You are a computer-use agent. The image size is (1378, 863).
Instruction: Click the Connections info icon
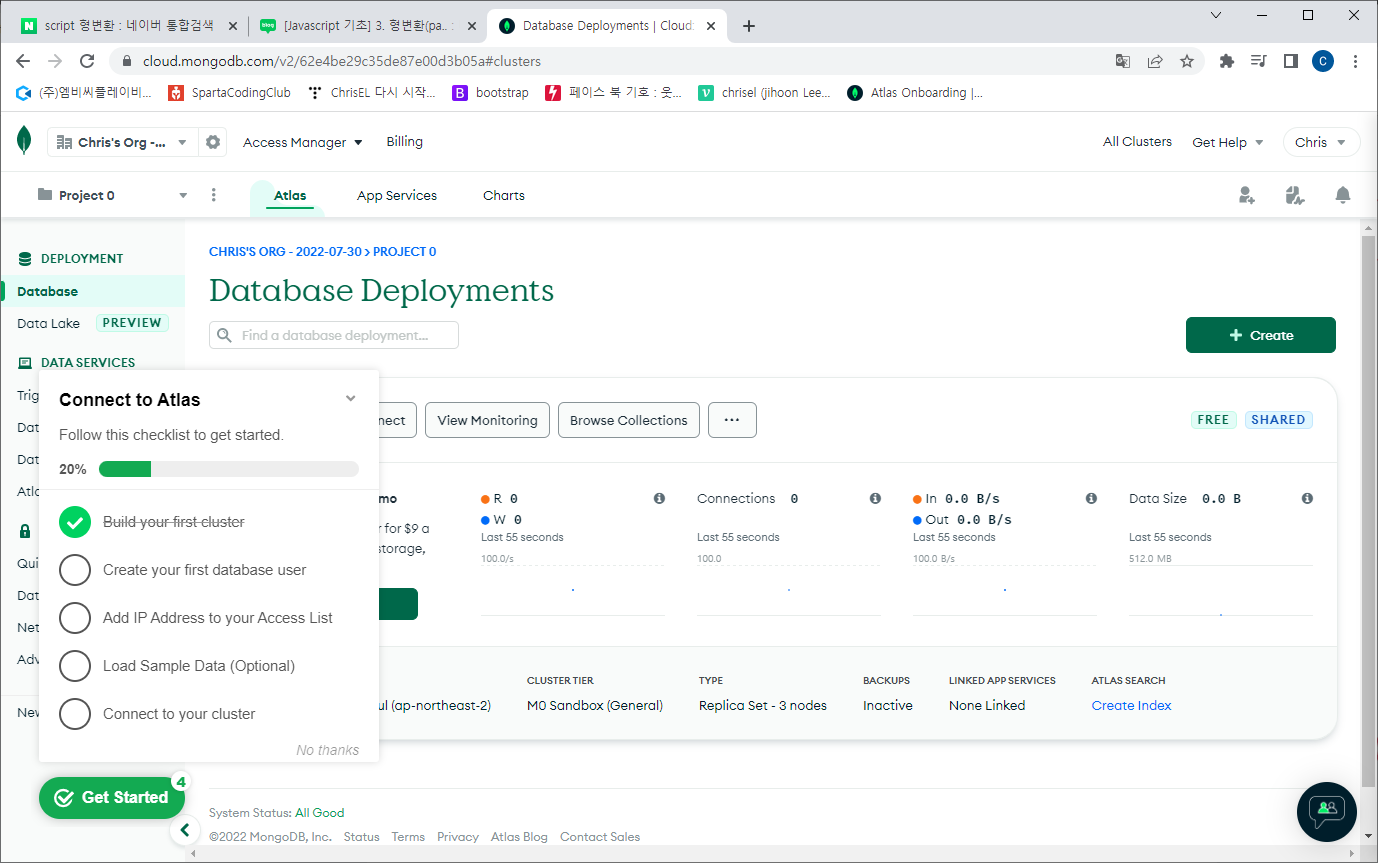(x=875, y=498)
